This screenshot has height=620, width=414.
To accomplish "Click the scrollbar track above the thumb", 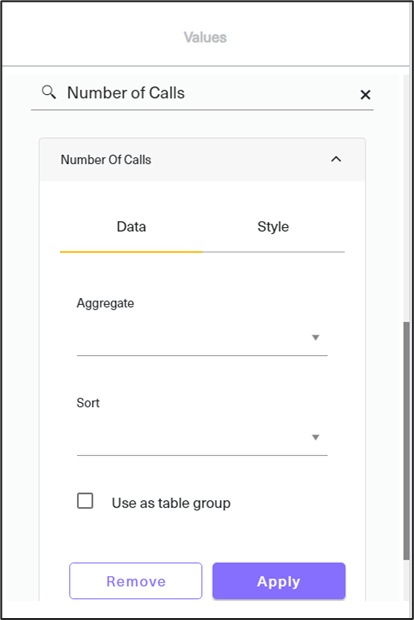I will pyautogui.click(x=406, y=198).
